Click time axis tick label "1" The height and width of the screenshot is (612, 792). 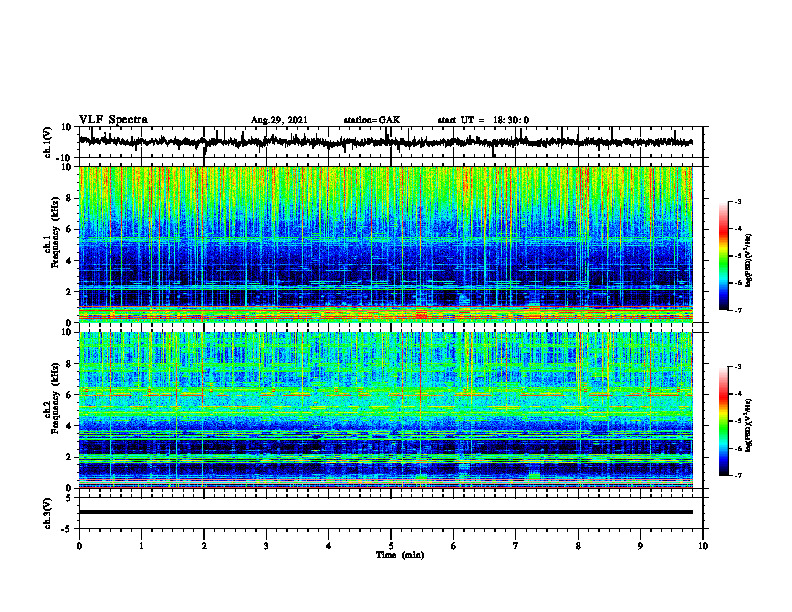[x=141, y=546]
